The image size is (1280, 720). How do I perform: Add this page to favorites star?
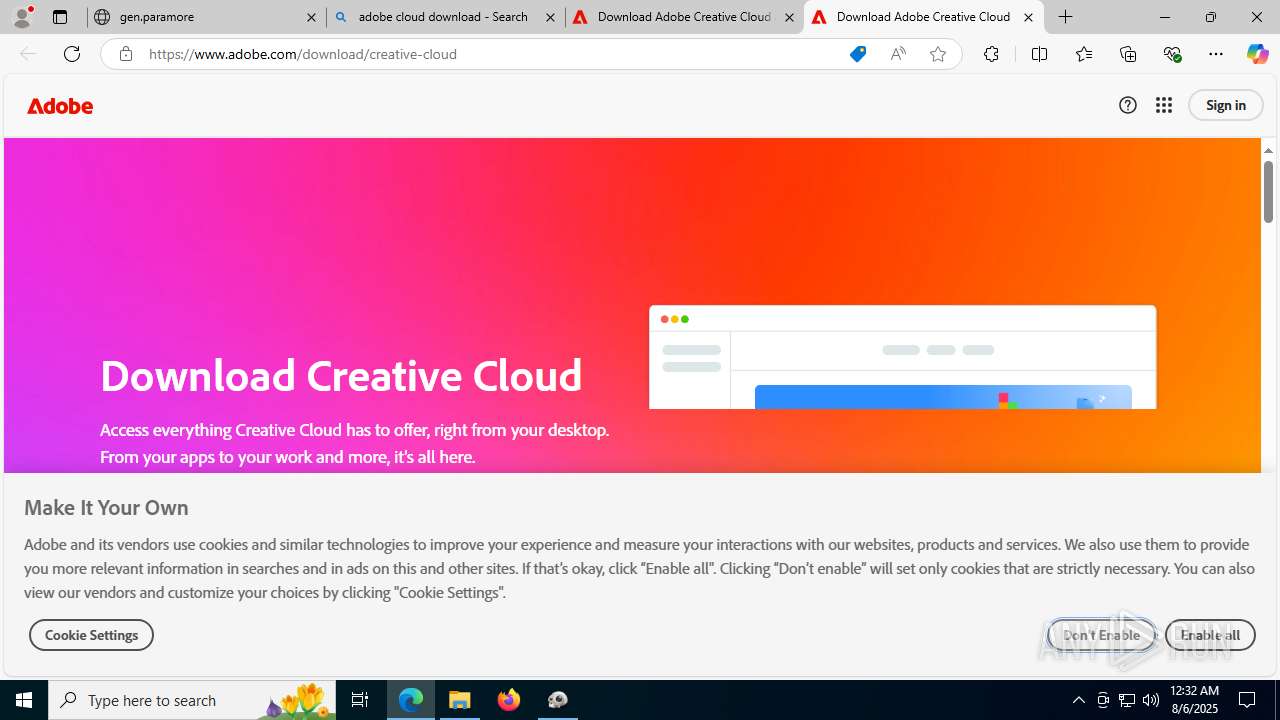tap(938, 54)
